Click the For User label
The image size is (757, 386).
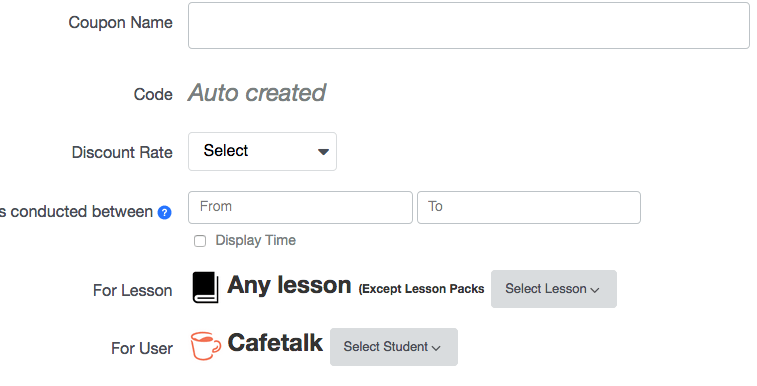(x=142, y=348)
